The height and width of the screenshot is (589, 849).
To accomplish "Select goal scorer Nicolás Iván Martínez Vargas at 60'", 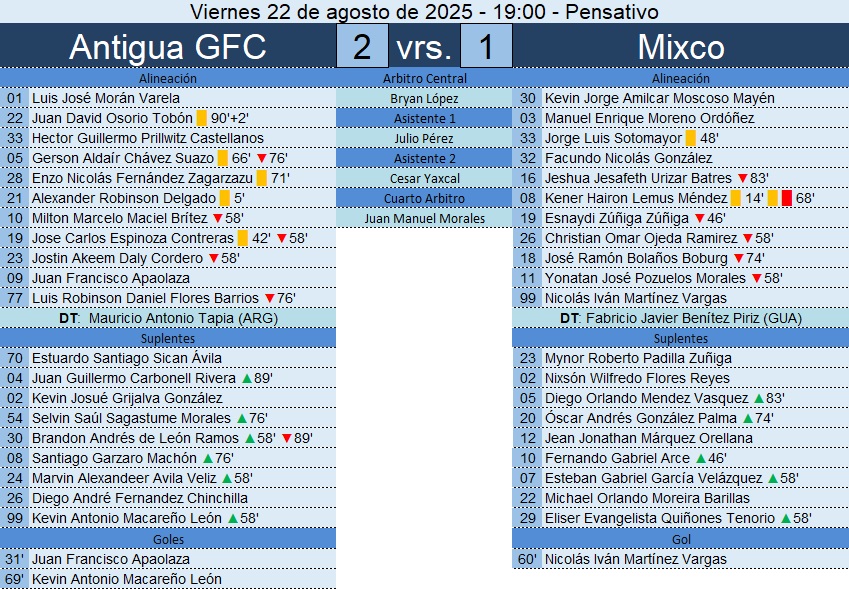I will coord(636,559).
